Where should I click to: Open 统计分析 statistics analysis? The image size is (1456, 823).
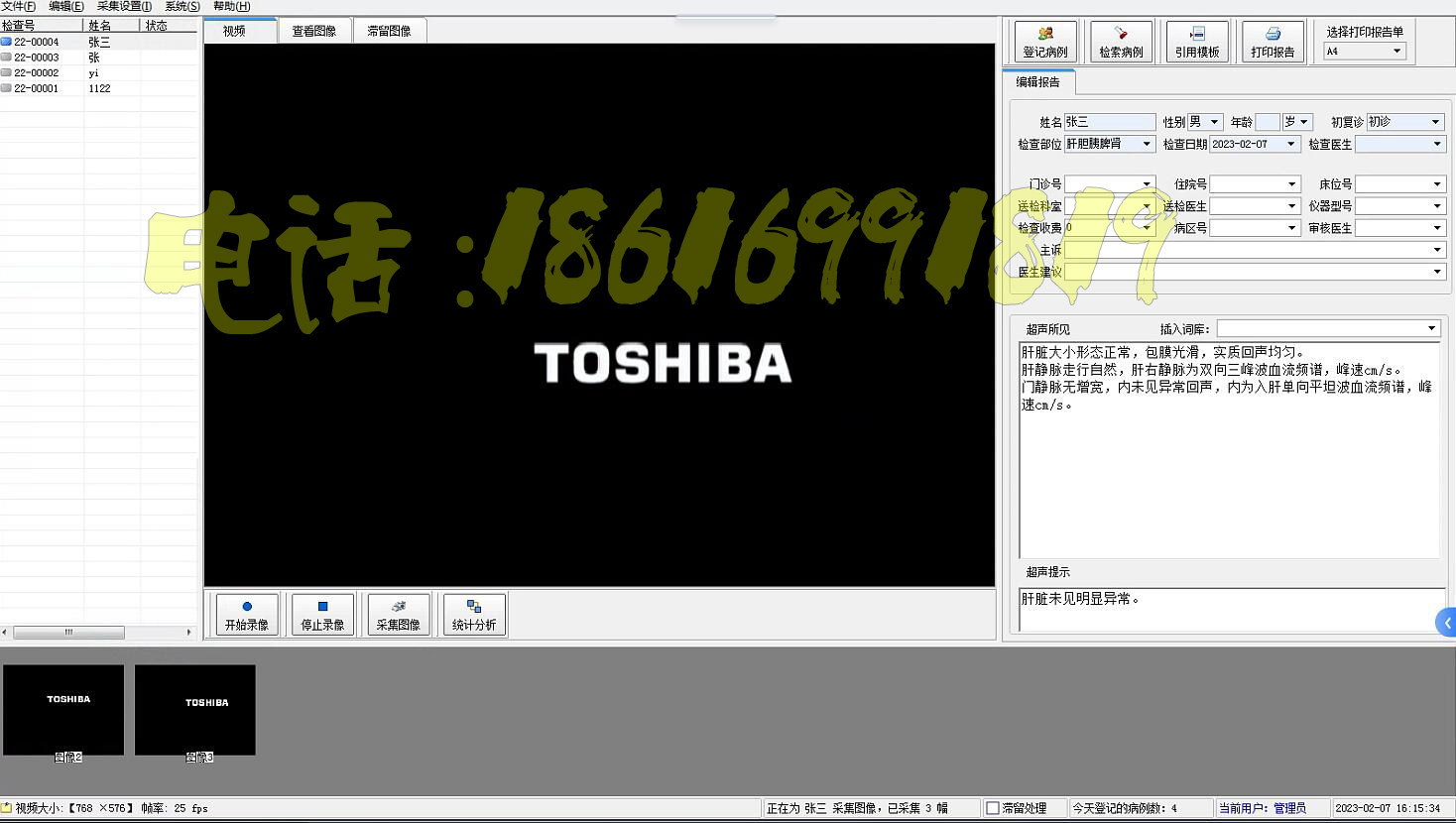[x=474, y=615]
